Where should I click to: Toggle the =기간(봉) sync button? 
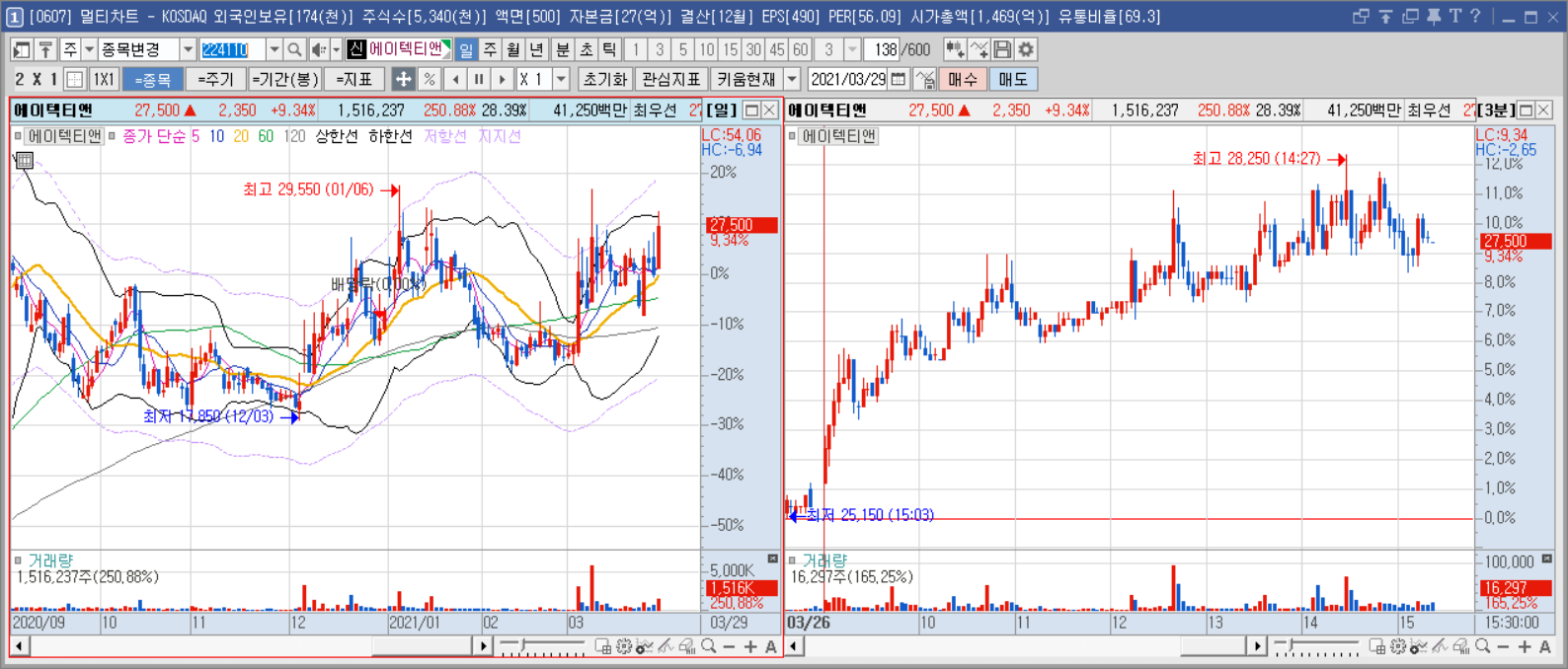(284, 79)
